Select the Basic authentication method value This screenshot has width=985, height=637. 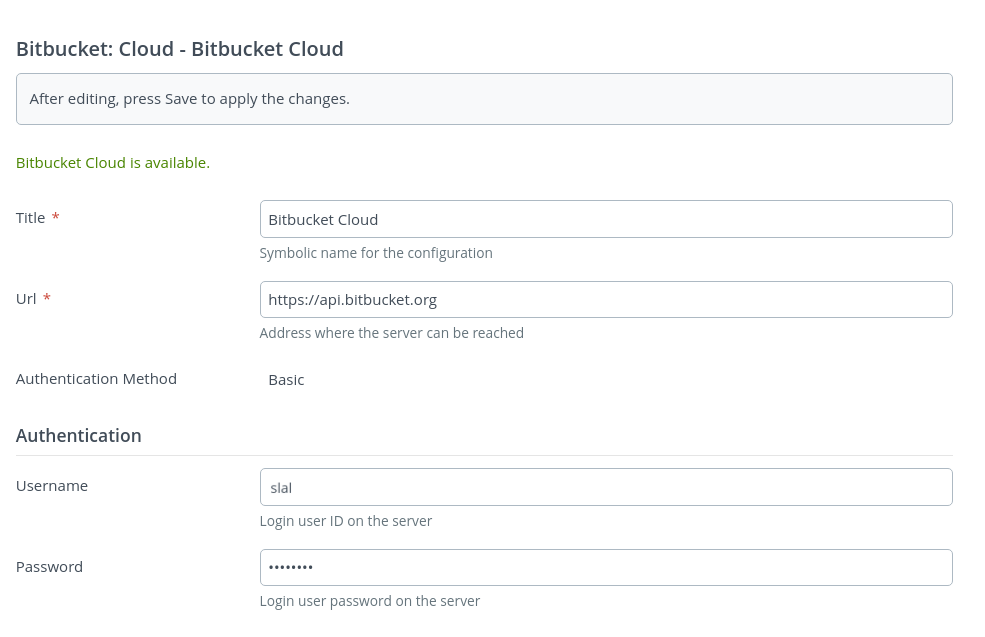tap(286, 380)
